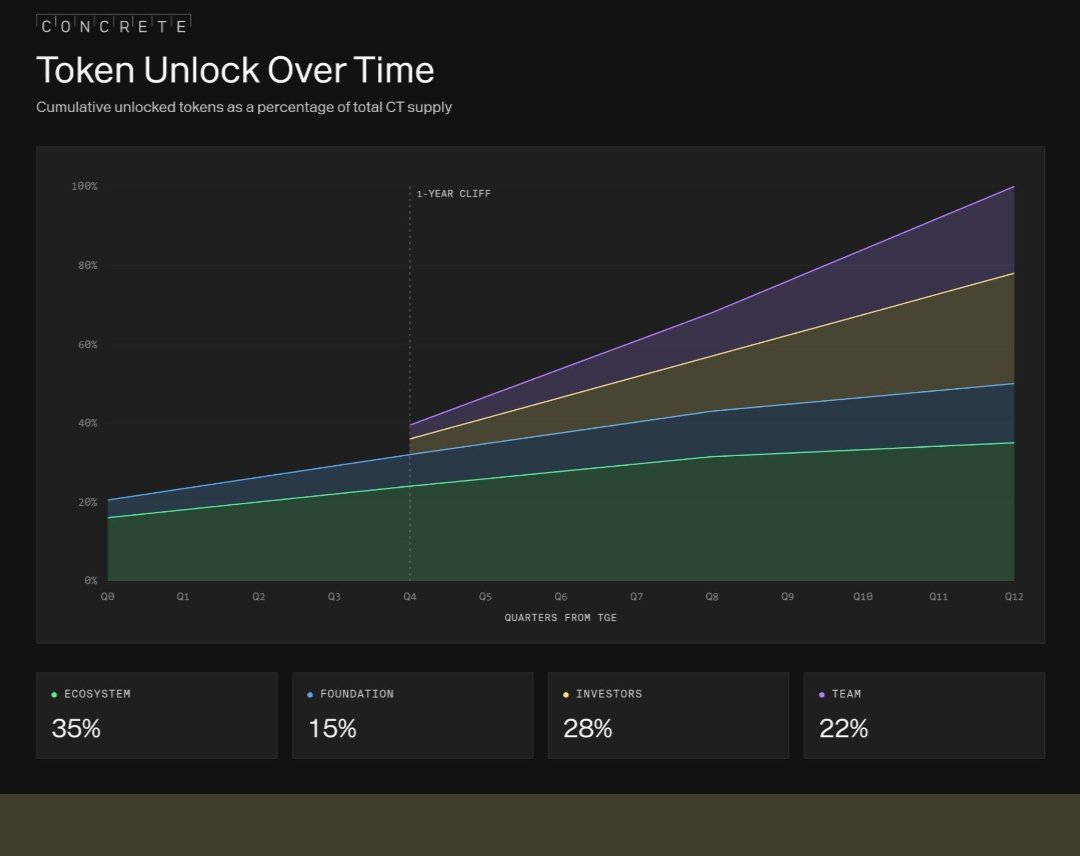Select the Investors 28% card
Image resolution: width=1080 pixels, height=856 pixels.
pos(668,716)
